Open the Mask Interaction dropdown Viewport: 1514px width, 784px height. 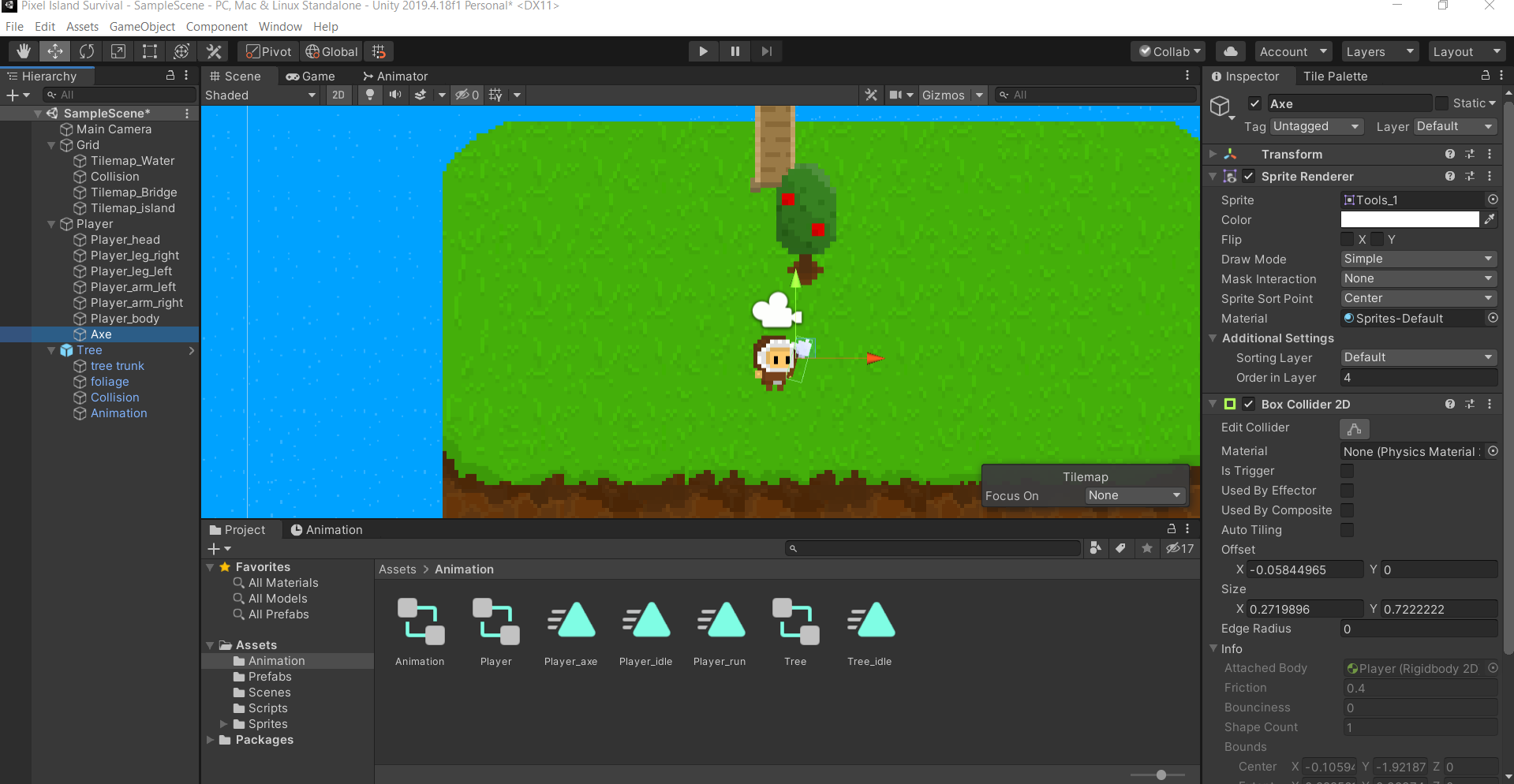1419,278
